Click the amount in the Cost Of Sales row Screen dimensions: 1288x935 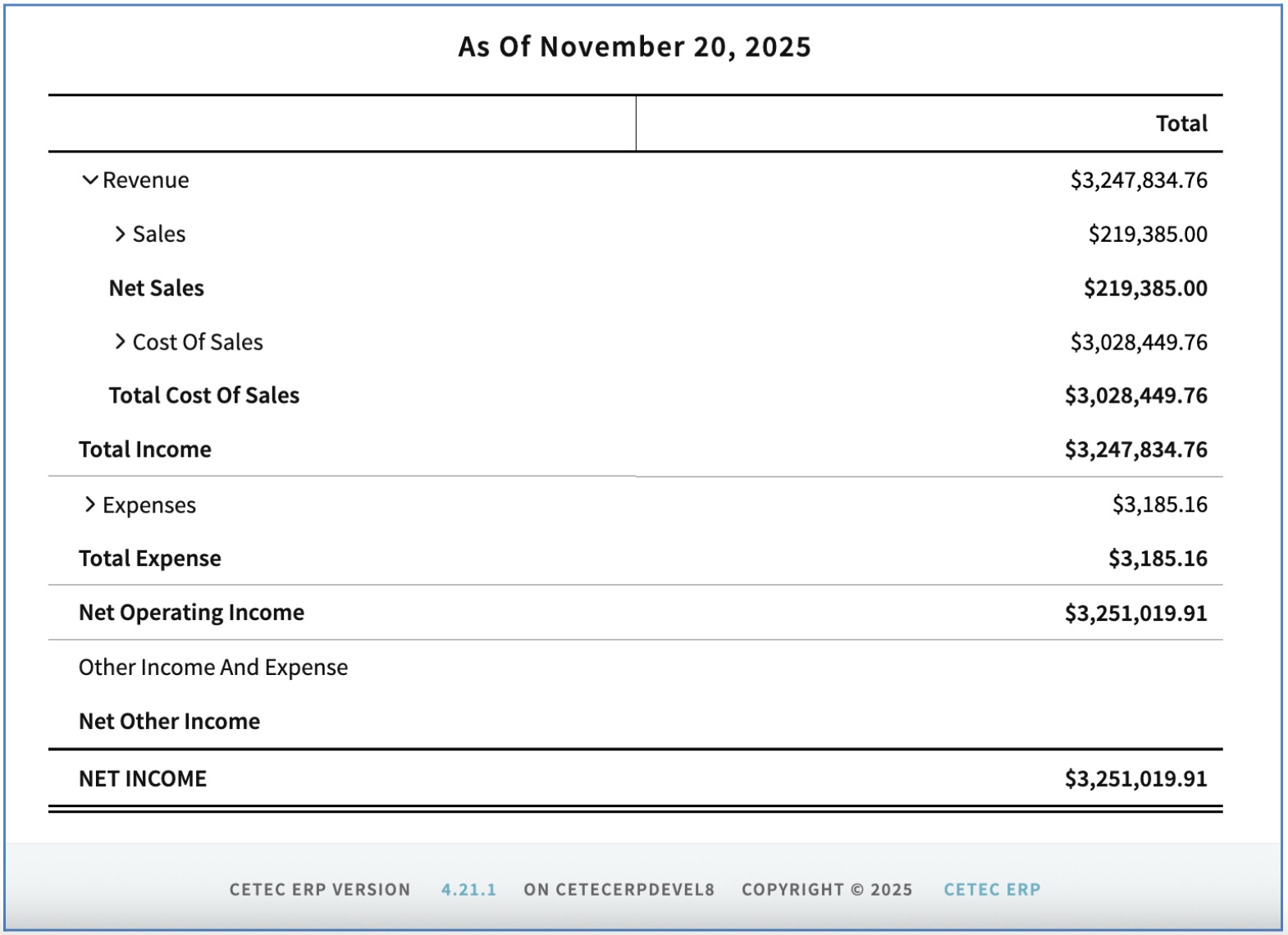[1138, 341]
